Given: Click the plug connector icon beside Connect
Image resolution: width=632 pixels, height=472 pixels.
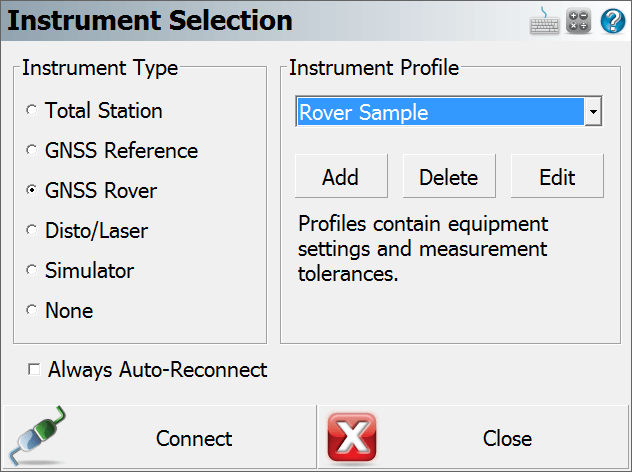Looking at the screenshot, I should pyautogui.click(x=37, y=436).
